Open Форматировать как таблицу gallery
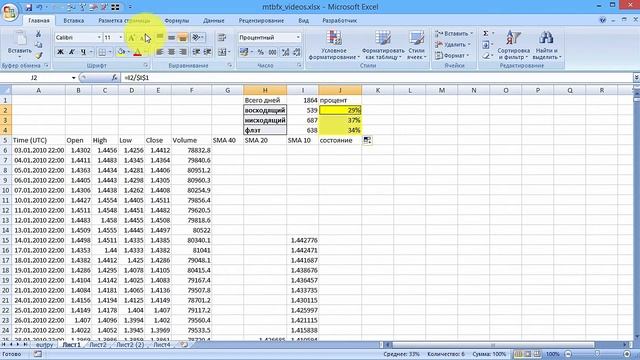Image resolution: width=640 pixels, height=360 pixels. pyautogui.click(x=383, y=45)
